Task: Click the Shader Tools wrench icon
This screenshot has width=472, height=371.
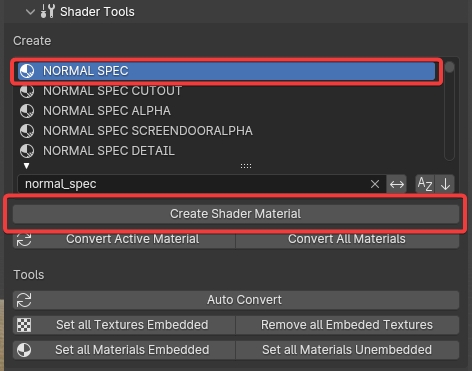Action: [48, 11]
